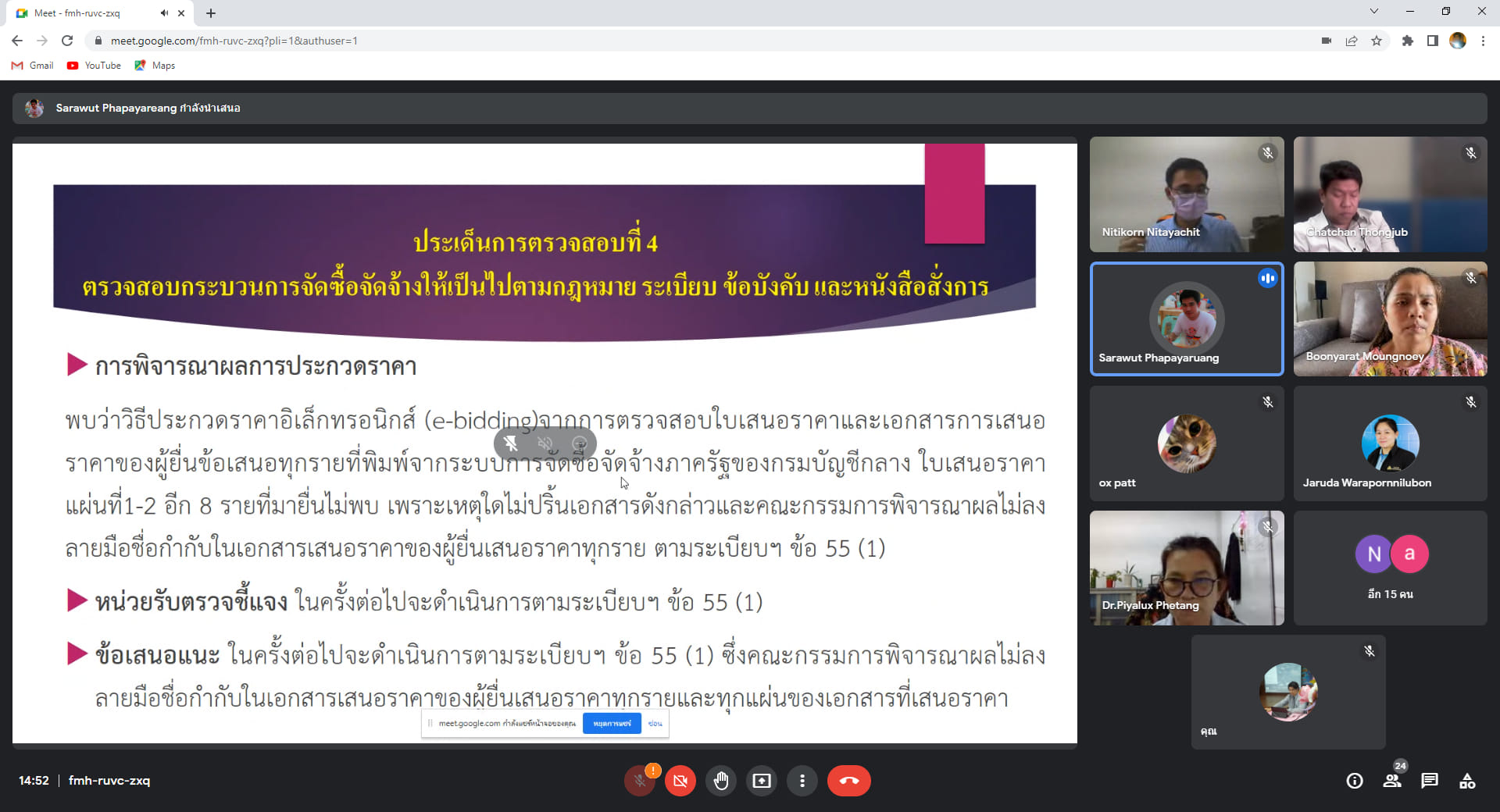1500x812 pixels.
Task: Click the remove icon on presentation overlay
Action: (x=580, y=443)
